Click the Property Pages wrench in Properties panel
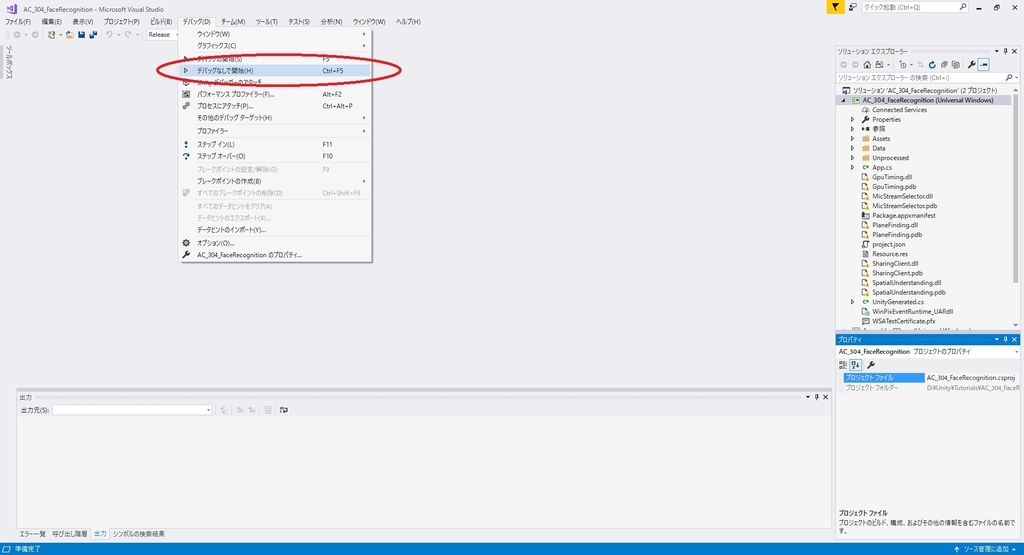The width and height of the screenshot is (1024, 555). (871, 365)
